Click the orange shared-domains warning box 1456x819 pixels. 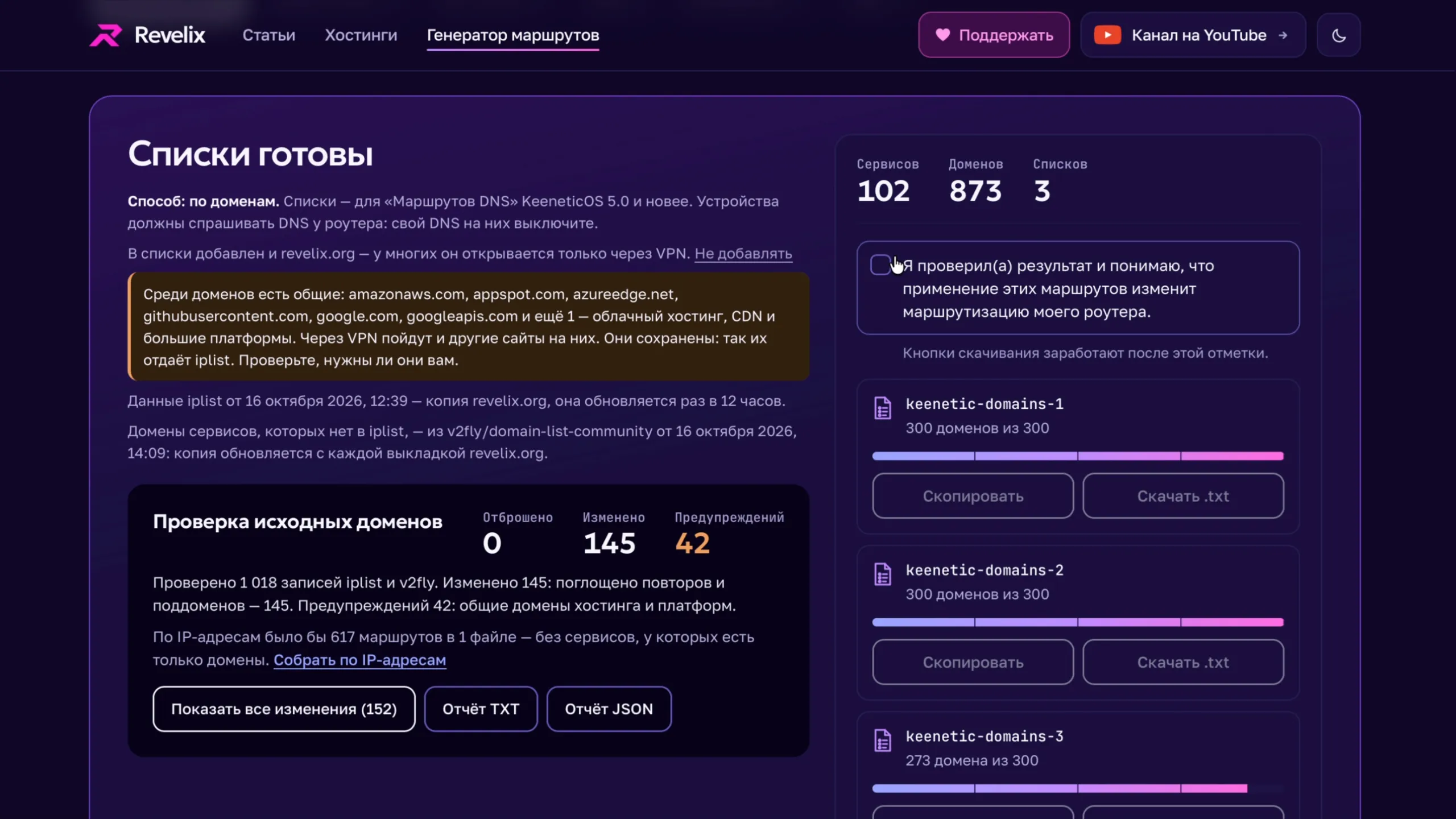[469, 326]
